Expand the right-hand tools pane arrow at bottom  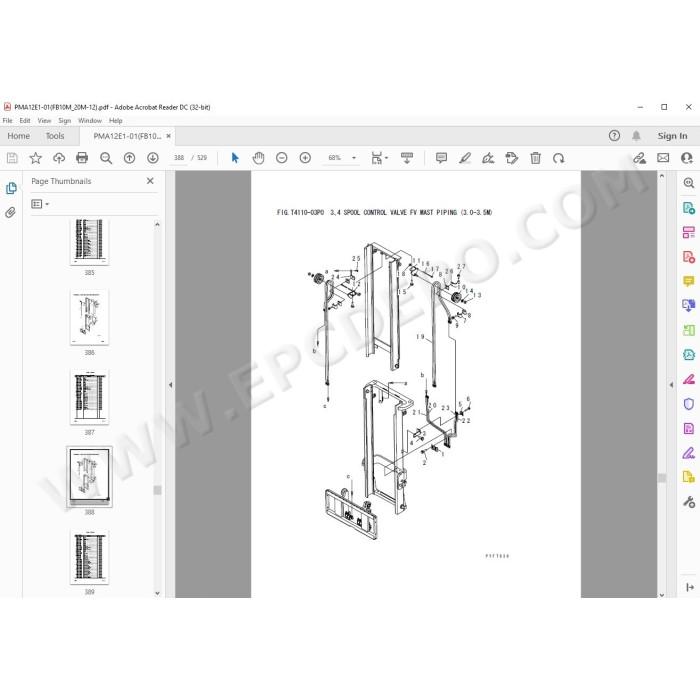[690, 588]
